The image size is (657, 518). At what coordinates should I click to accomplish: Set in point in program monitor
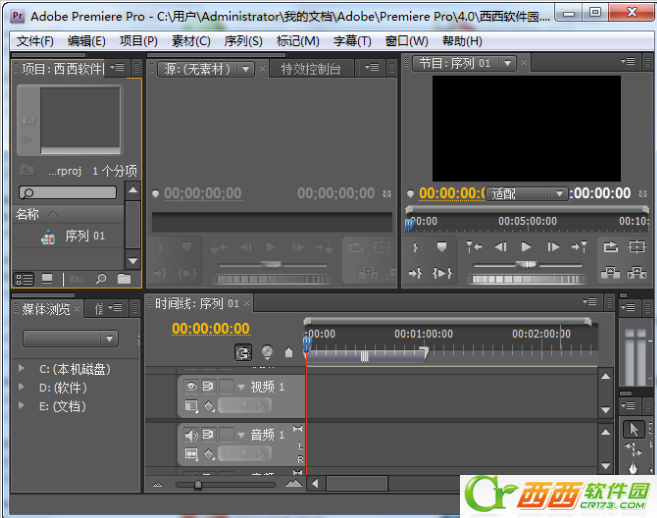(x=415, y=247)
